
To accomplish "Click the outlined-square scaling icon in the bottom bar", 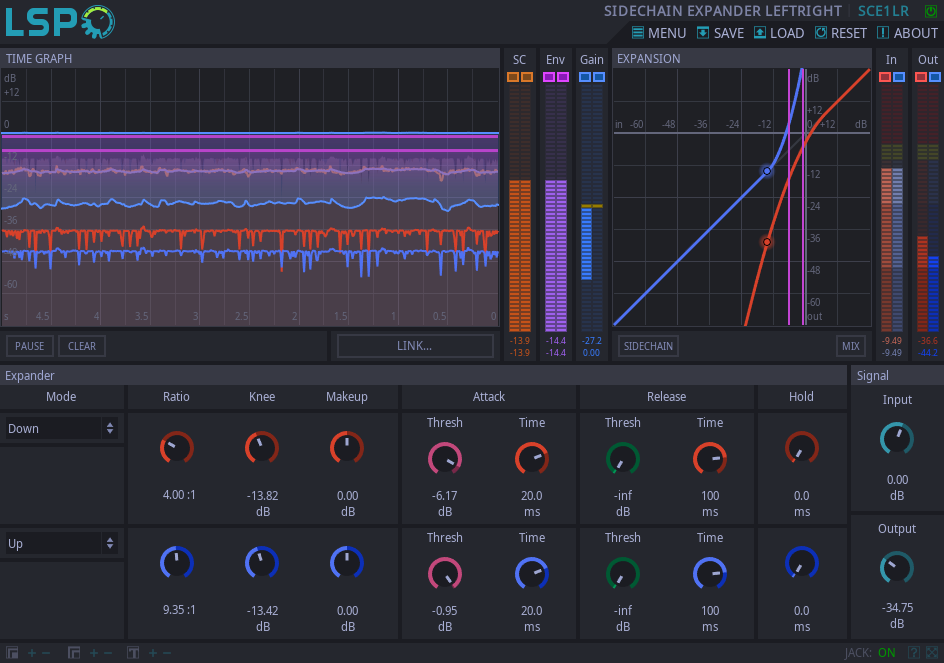I will [74, 653].
